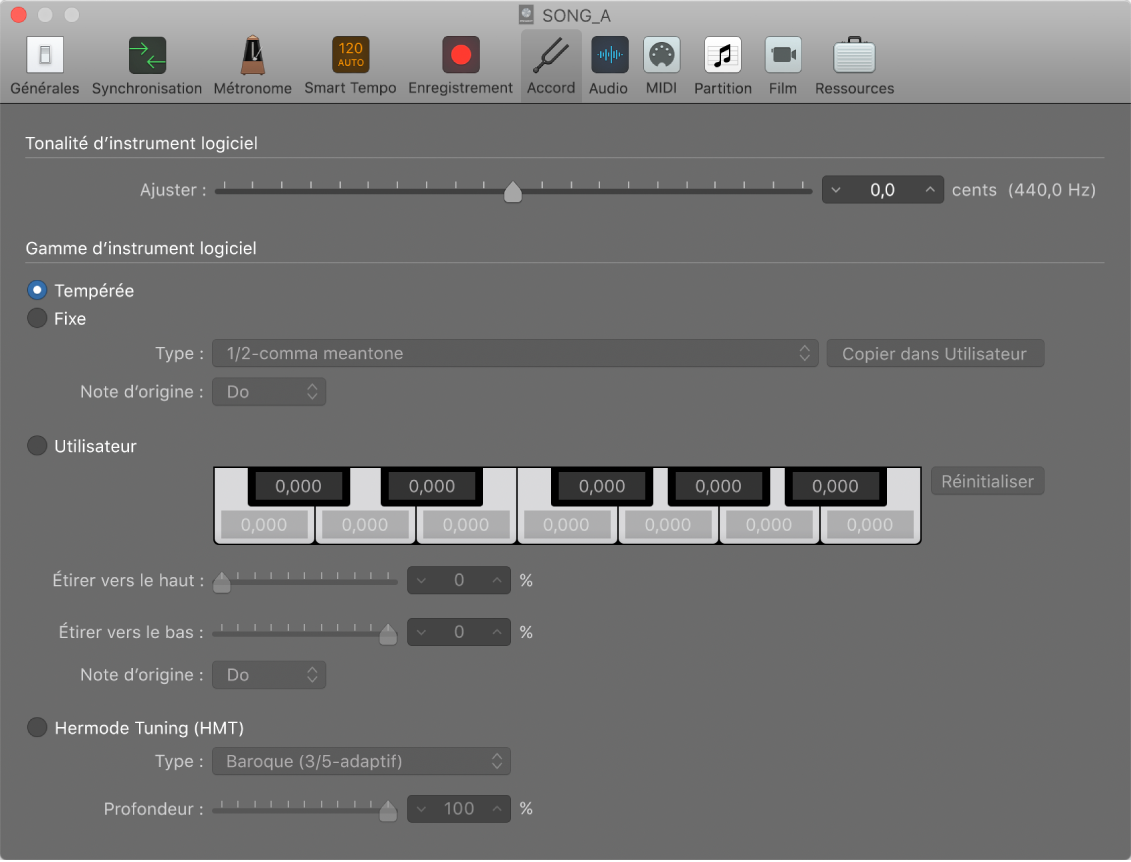Click the Réinitialiser button

(987, 481)
